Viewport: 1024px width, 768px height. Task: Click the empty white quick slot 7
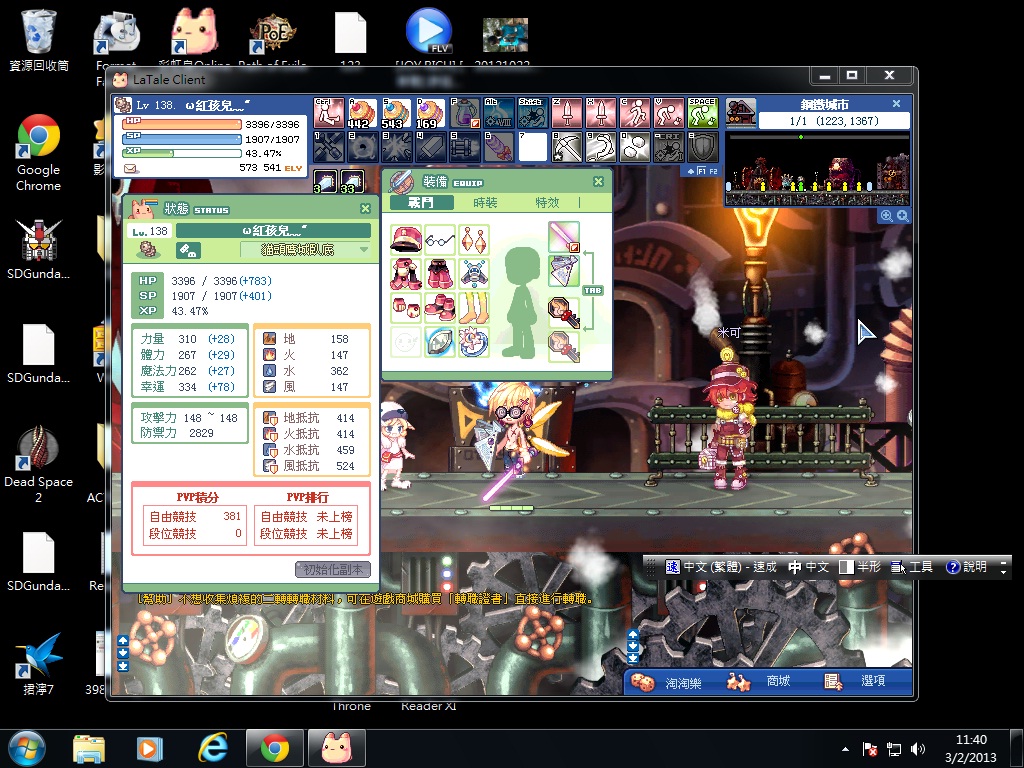pos(533,147)
